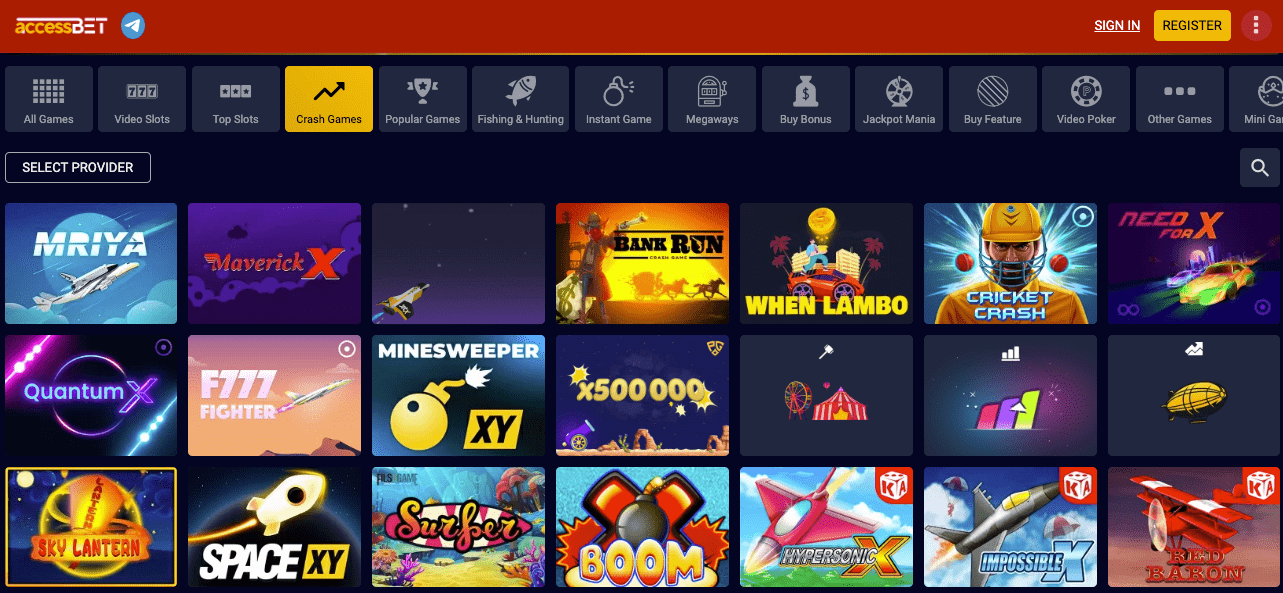Expand the Select Provider dropdown

pyautogui.click(x=78, y=167)
